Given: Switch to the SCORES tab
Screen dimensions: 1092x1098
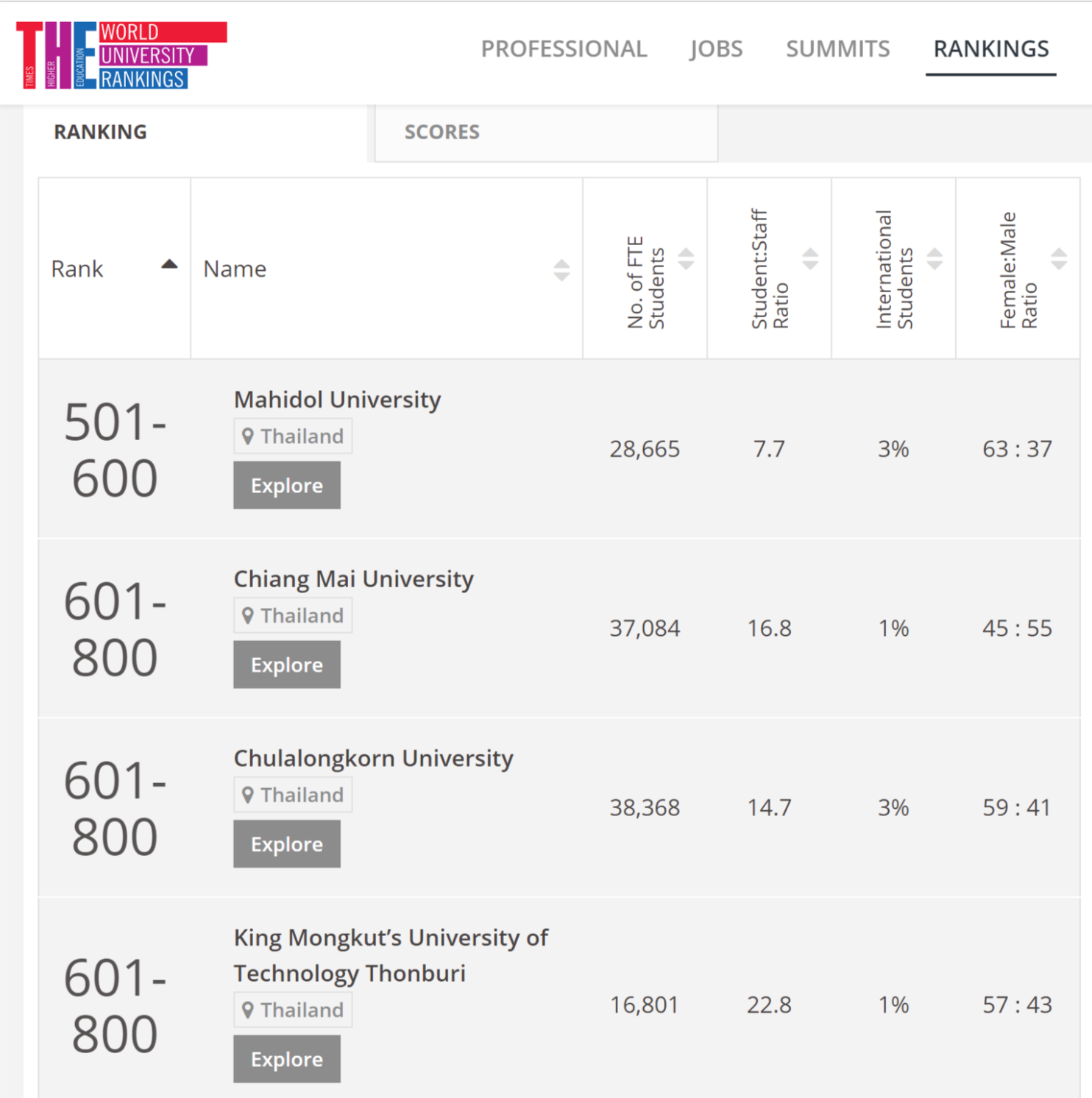Looking at the screenshot, I should (442, 132).
